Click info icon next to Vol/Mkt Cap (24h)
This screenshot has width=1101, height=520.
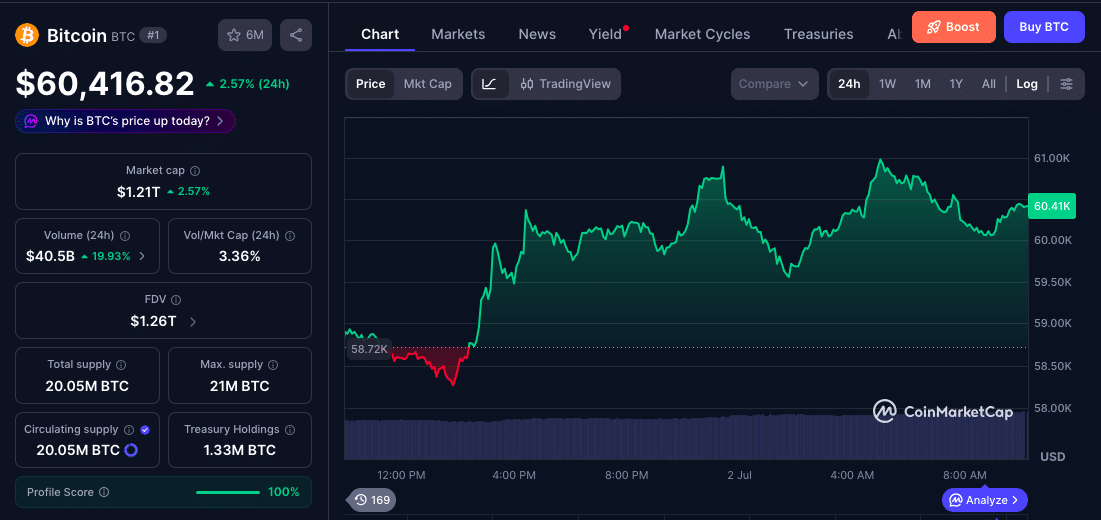pyautogui.click(x=289, y=236)
